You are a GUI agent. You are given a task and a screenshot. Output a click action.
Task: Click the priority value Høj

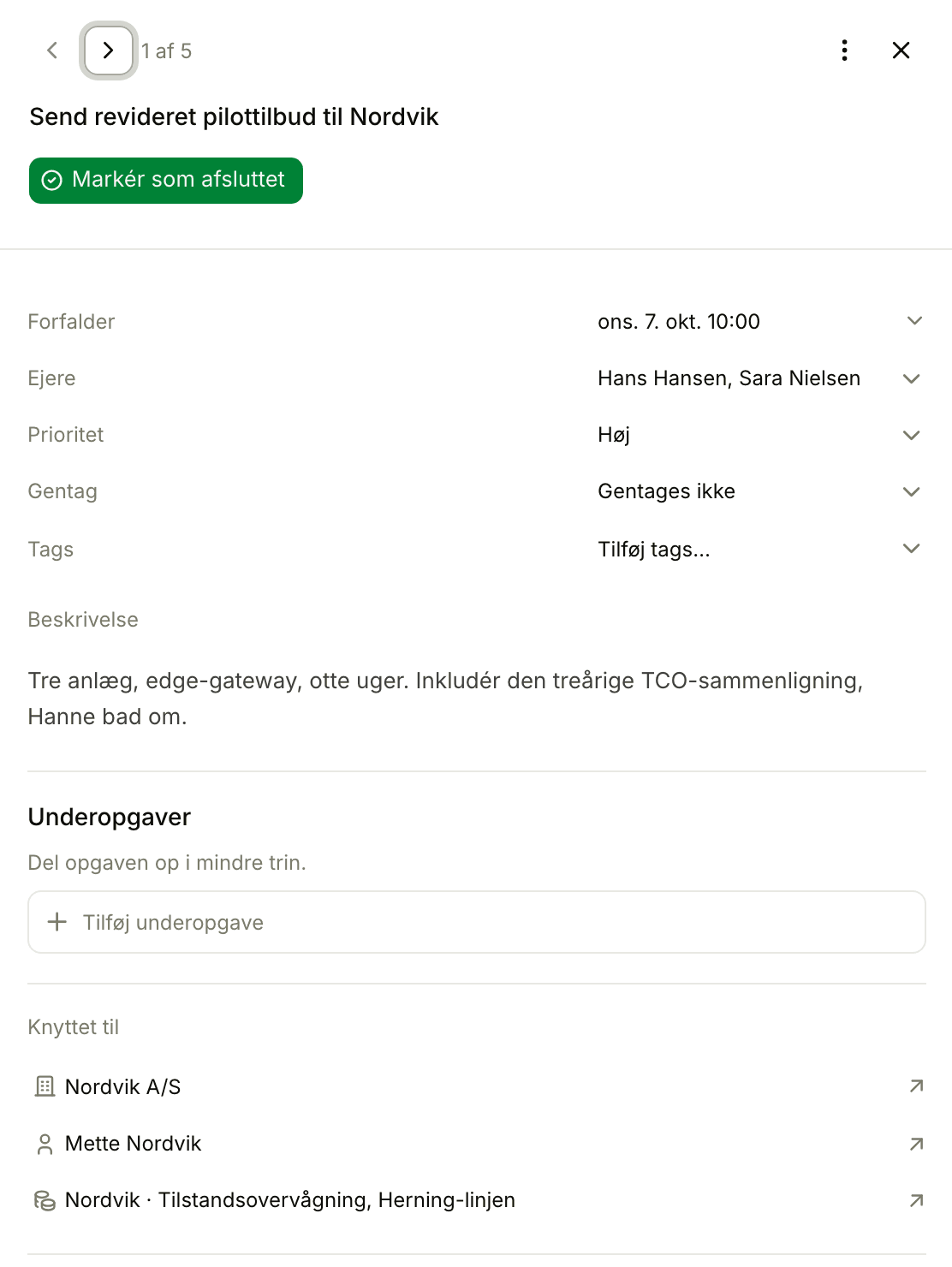(614, 435)
